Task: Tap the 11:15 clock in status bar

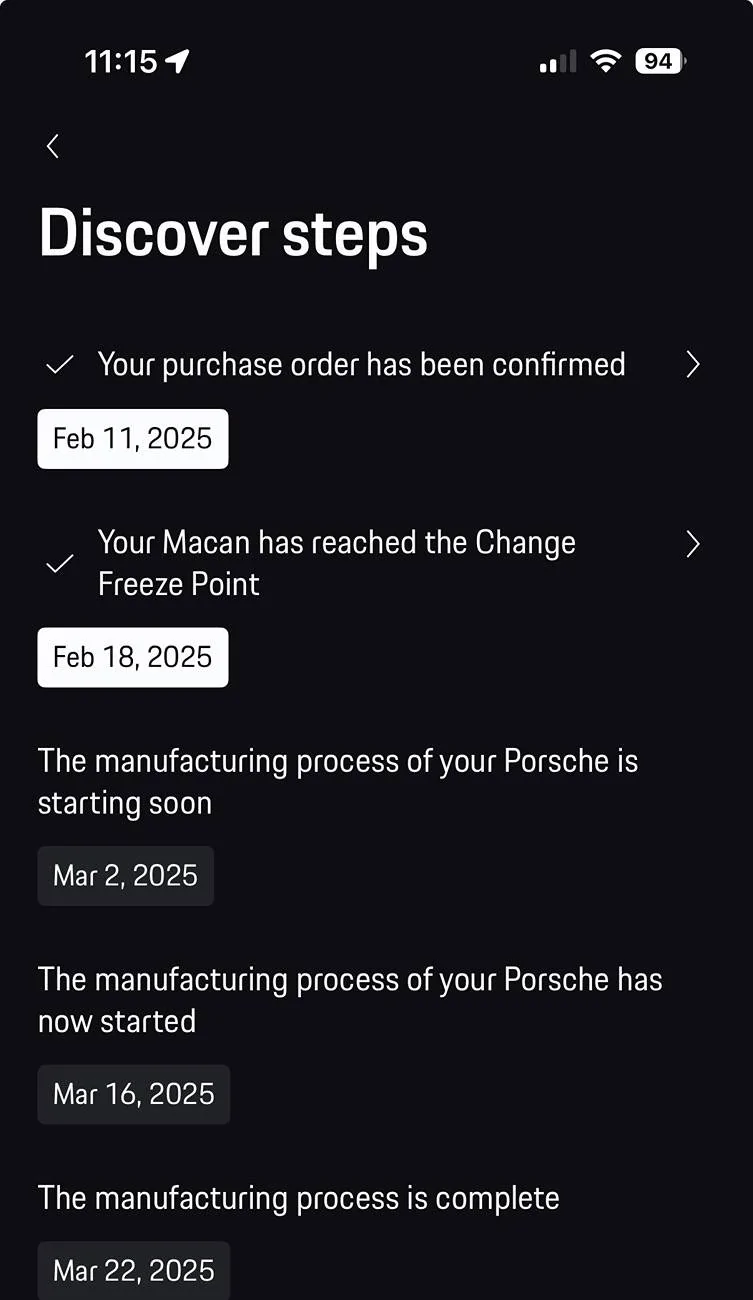Action: [121, 62]
